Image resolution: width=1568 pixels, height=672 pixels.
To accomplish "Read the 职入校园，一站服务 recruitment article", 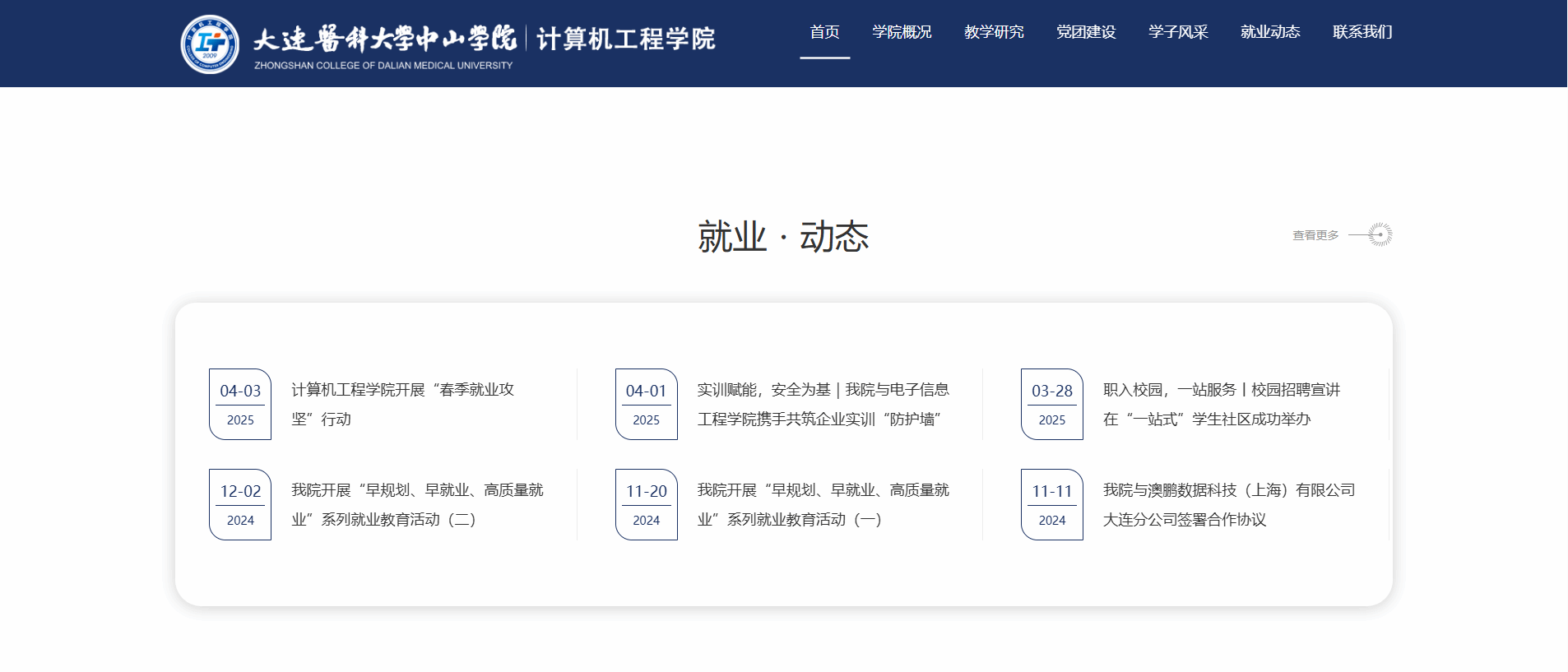I will (x=1221, y=404).
